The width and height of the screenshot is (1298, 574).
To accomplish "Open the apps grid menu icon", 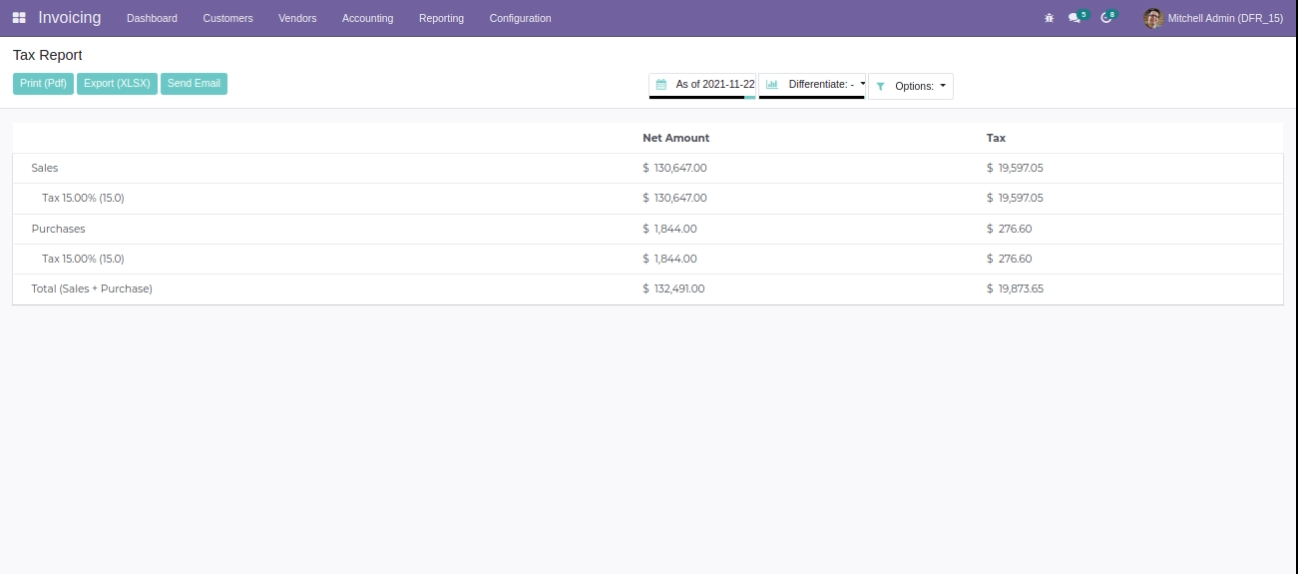I will point(19,18).
